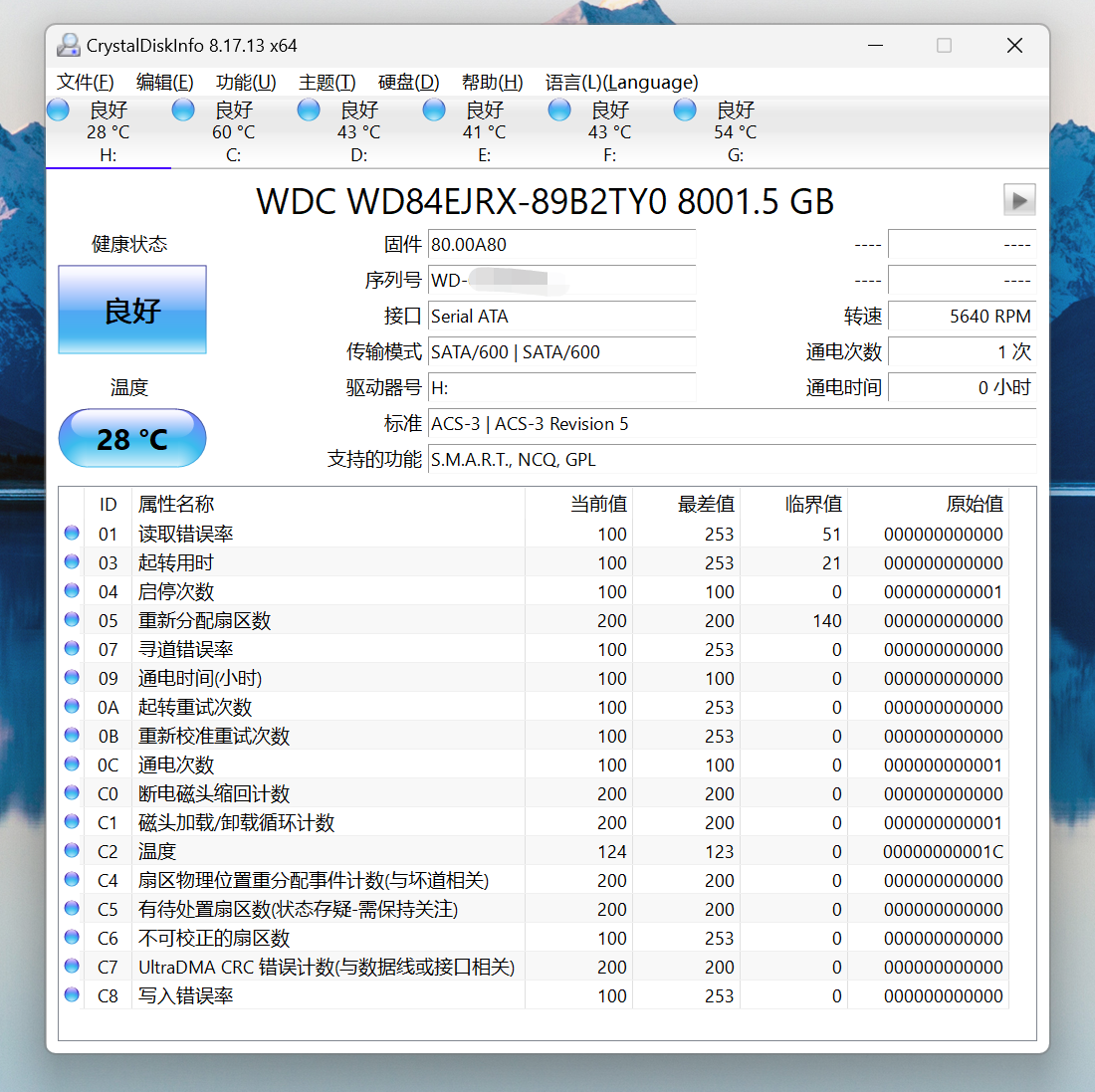The image size is (1095, 1092).
Task: Minimize the CrystalDiskInfo window
Action: [x=876, y=46]
